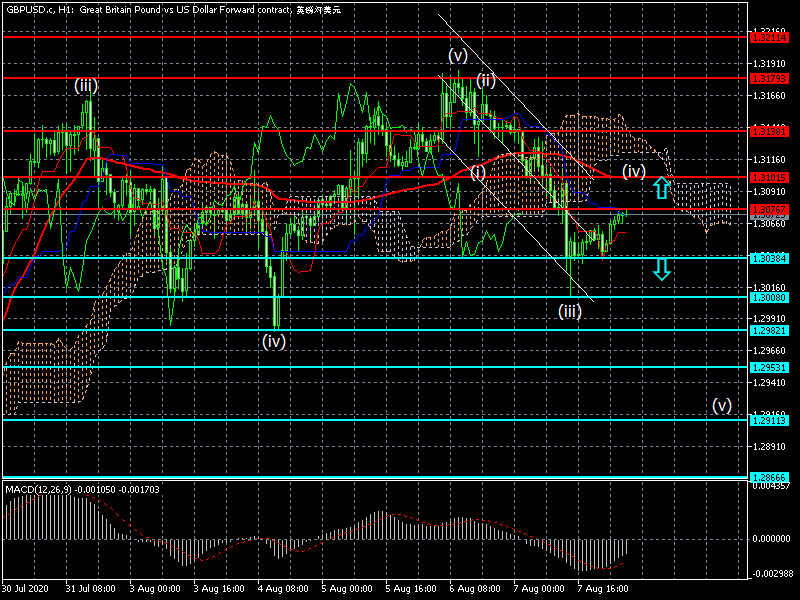800x600 pixels.
Task: Select the (v) label above the 1.29113 line
Action: (722, 406)
